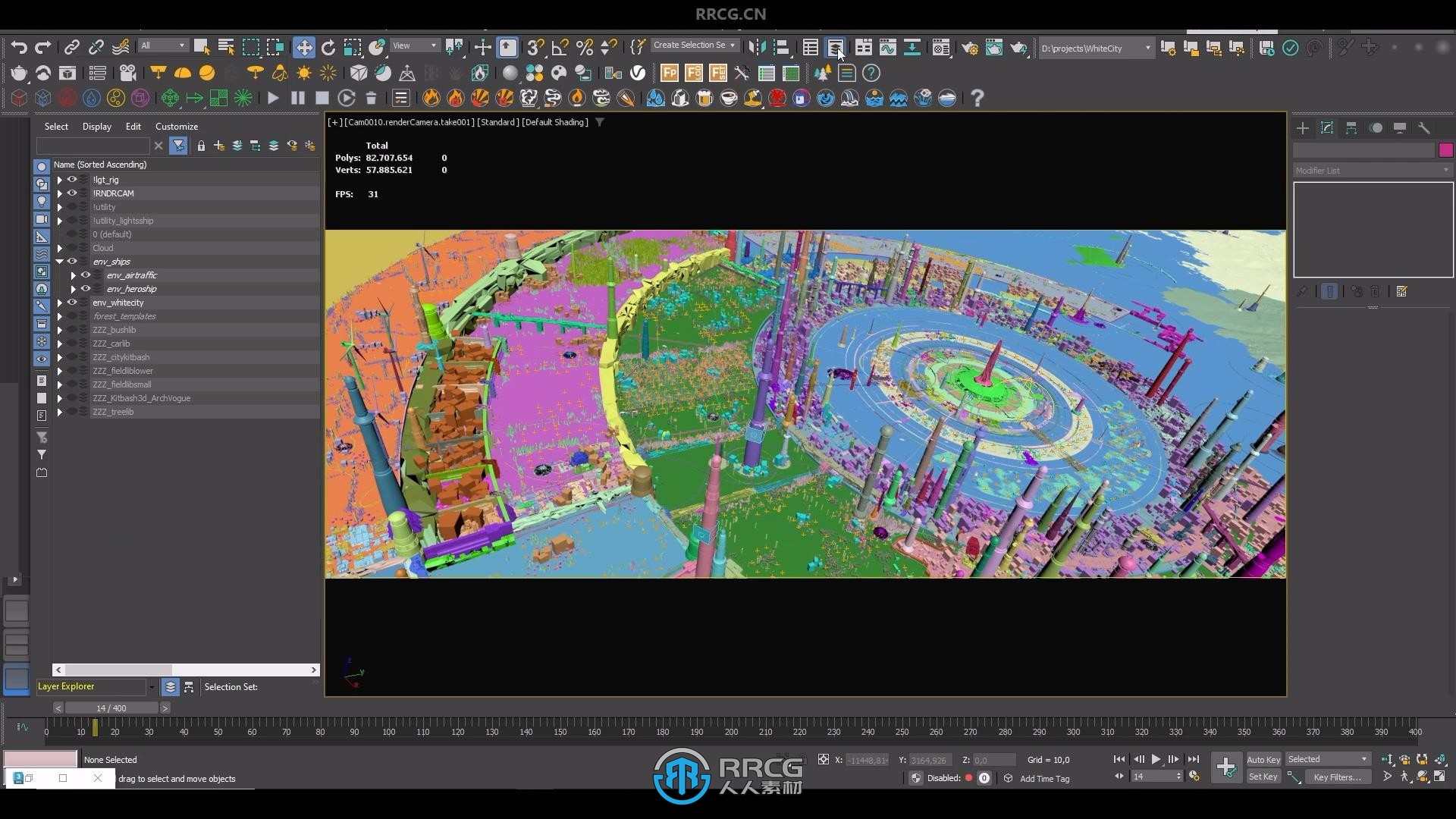The height and width of the screenshot is (819, 1456).
Task: Click the Forest Pack trees icon
Action: pos(823,73)
